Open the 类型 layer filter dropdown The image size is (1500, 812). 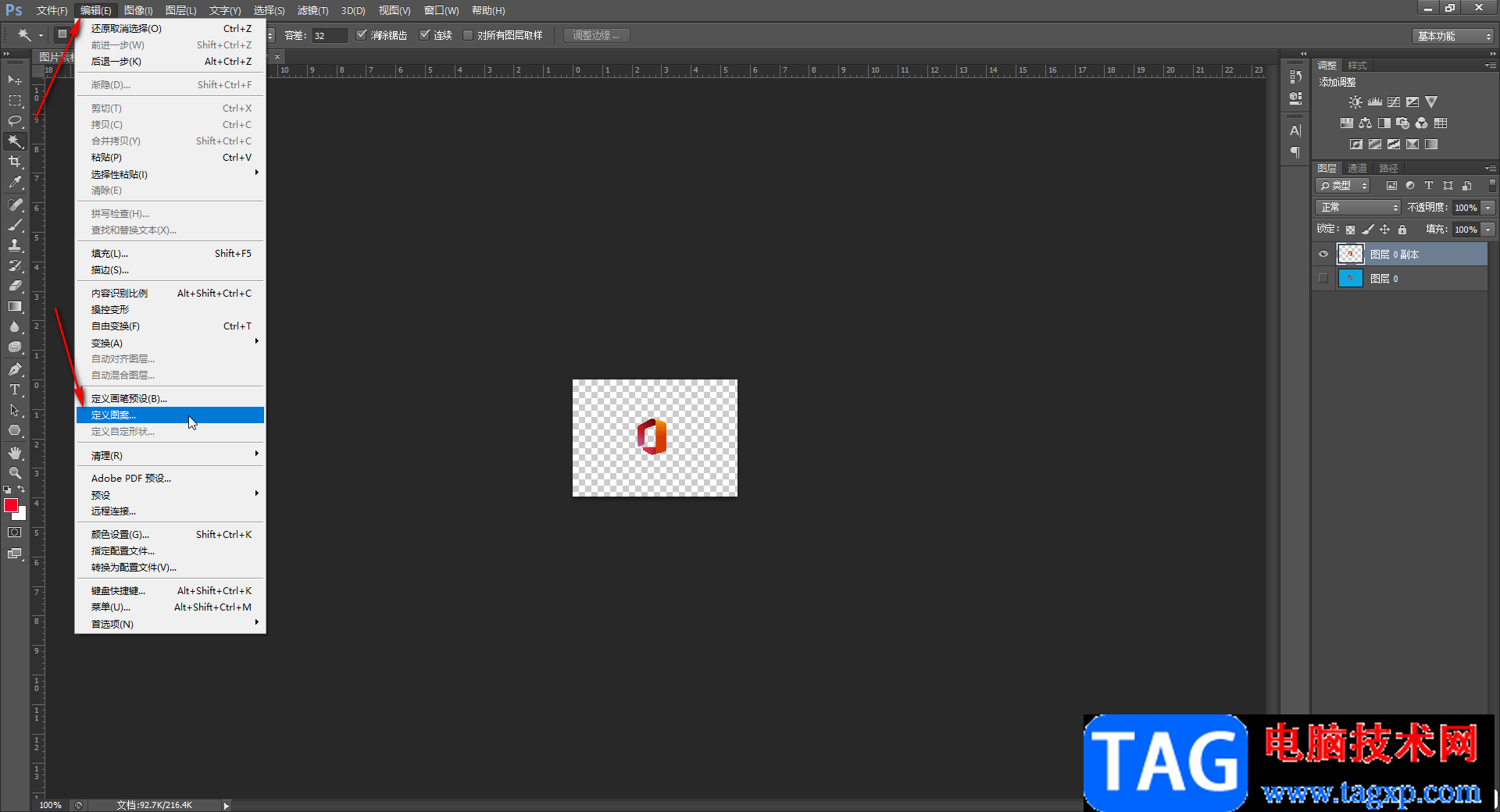(1343, 186)
